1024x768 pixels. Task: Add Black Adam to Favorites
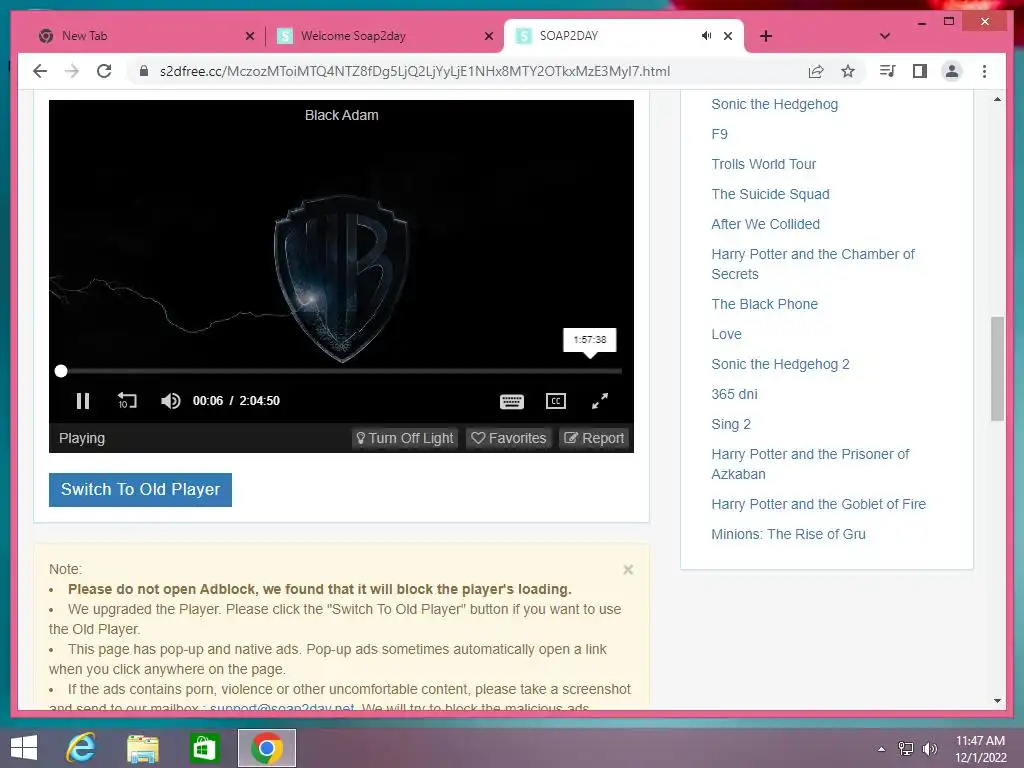[509, 438]
